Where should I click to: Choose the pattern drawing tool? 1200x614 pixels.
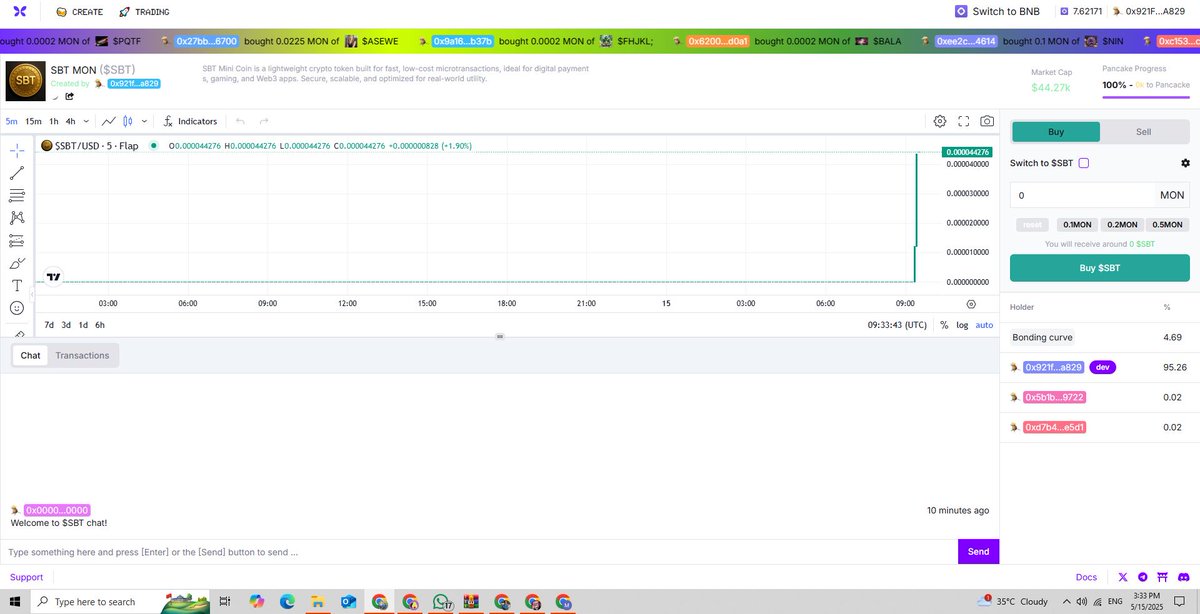coord(17,218)
